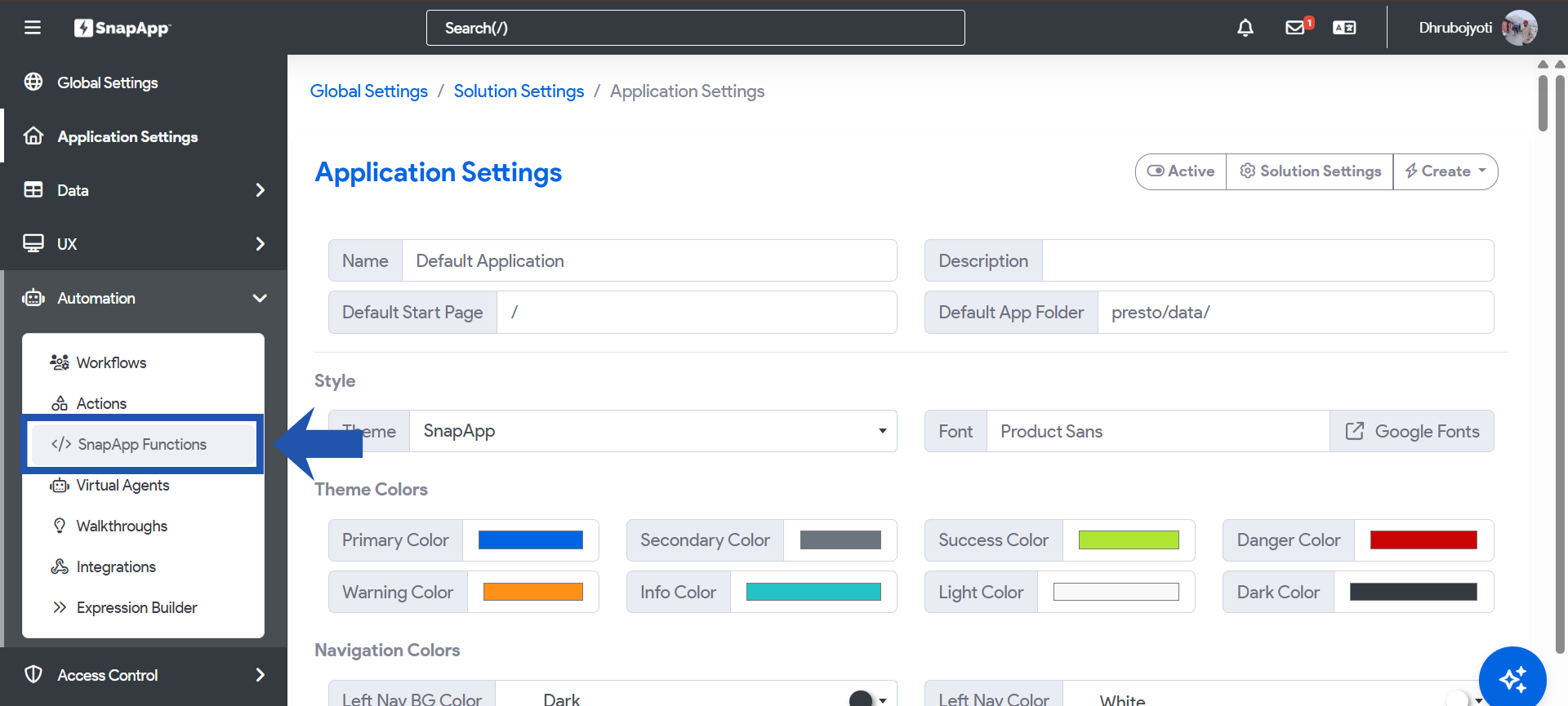Viewport: 1568px width, 706px height.
Task: Click the Access Control shield icon
Action: pyautogui.click(x=33, y=674)
